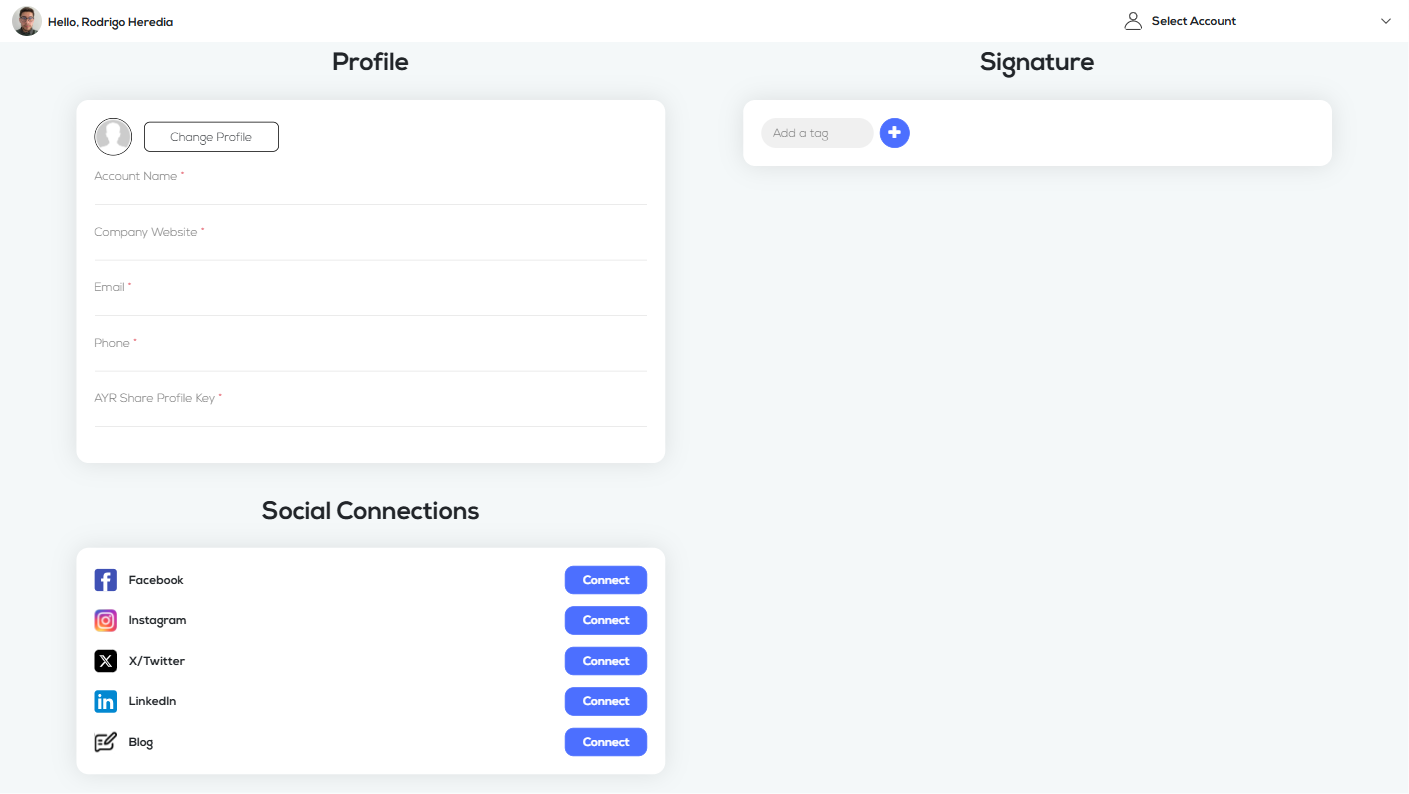Click the LinkedIn icon
The width and height of the screenshot is (1409, 794).
pyautogui.click(x=105, y=701)
